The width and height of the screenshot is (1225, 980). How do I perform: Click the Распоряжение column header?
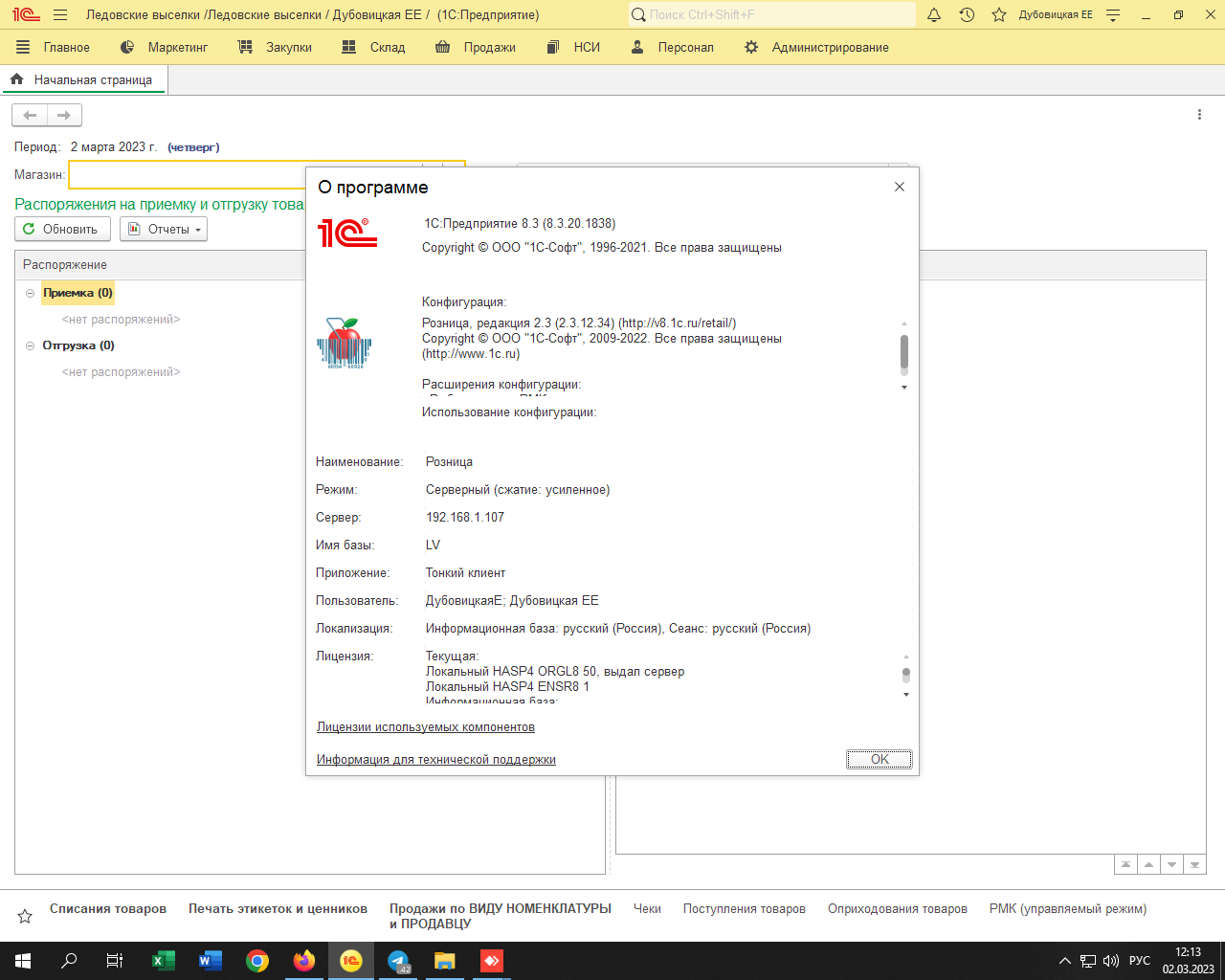click(x=161, y=265)
